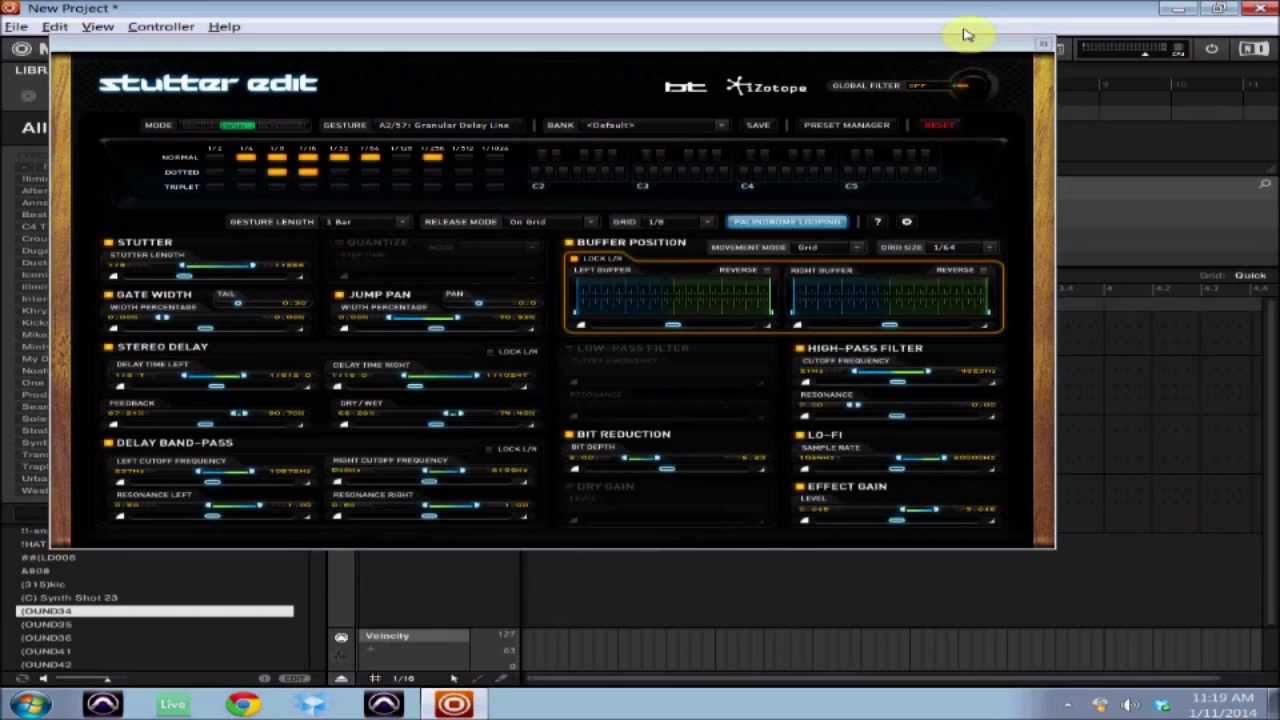This screenshot has height=720, width=1280.
Task: Open the Stutter Edit settings gear icon
Action: point(907,222)
